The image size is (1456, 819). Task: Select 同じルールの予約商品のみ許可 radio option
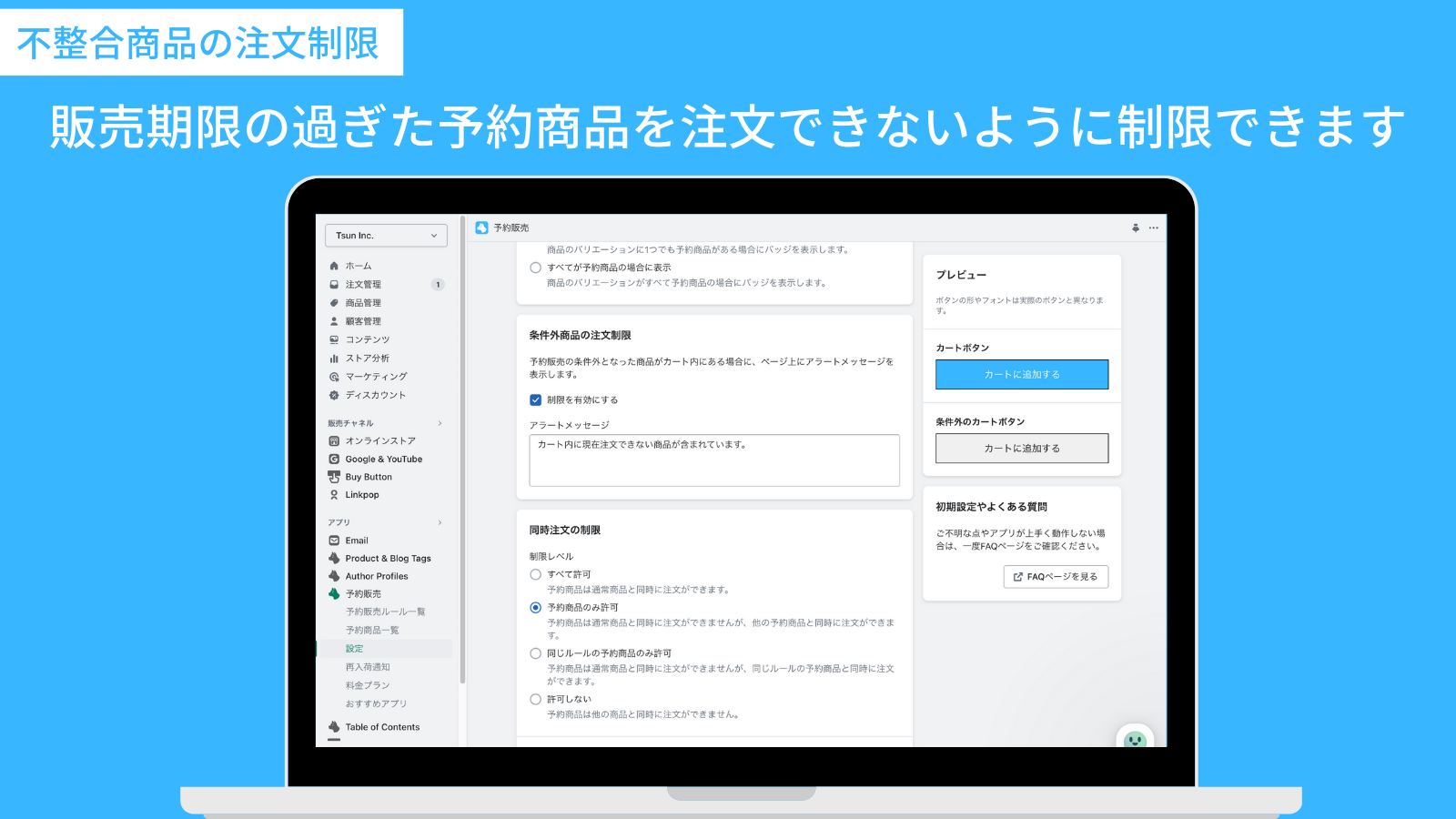[x=536, y=653]
